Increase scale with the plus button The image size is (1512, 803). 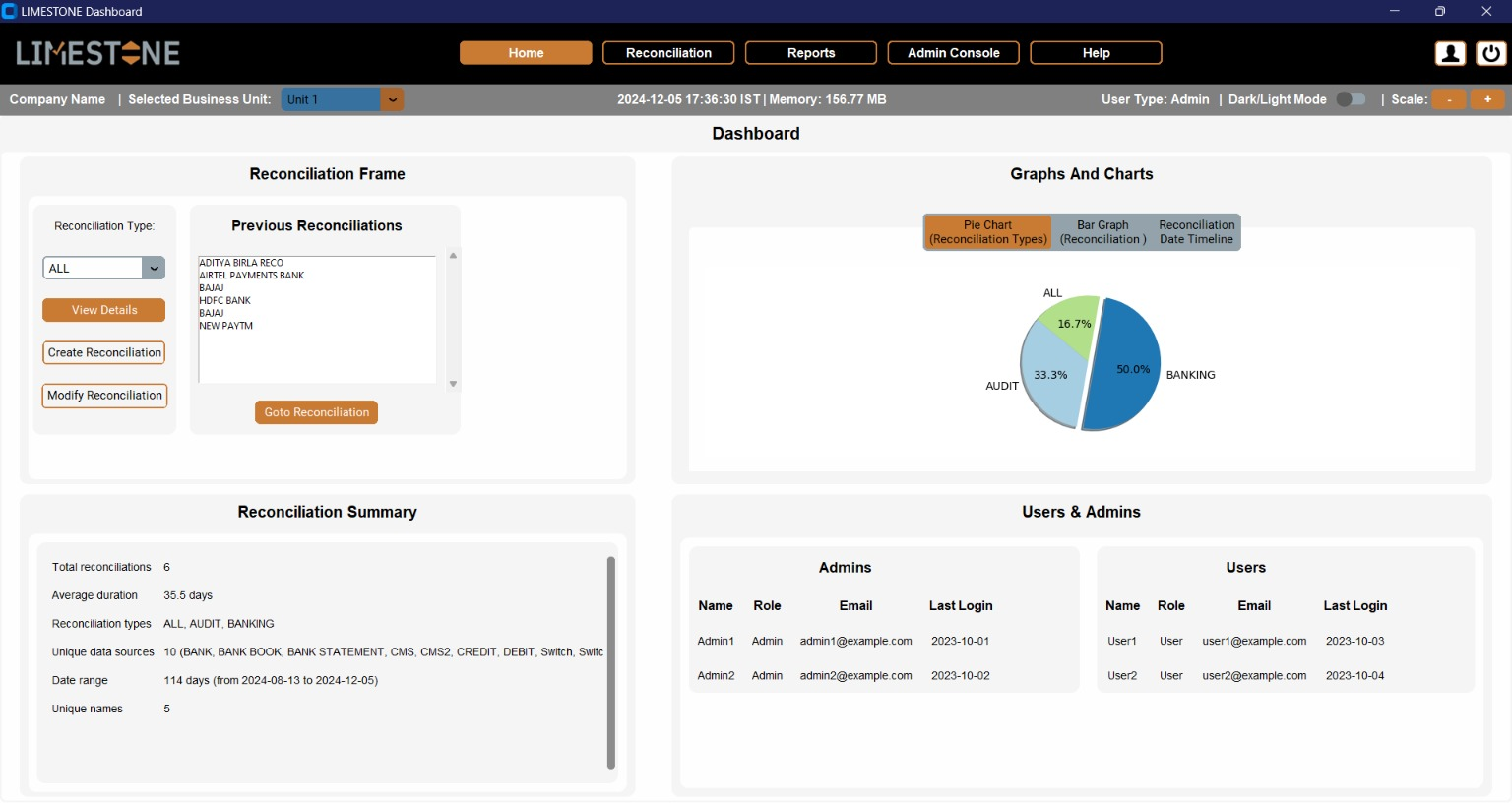tap(1487, 99)
